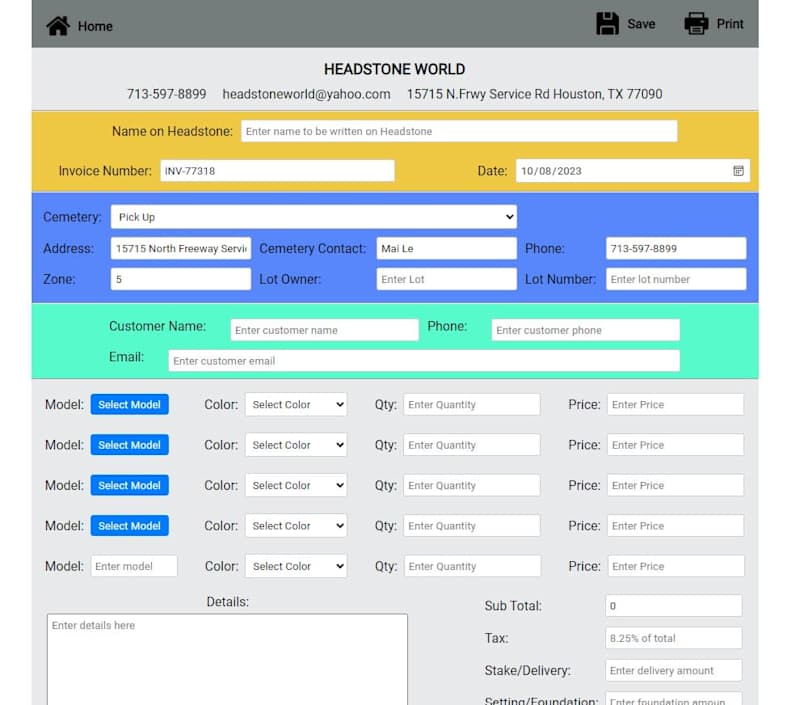The height and width of the screenshot is (705, 800).
Task: Click the email headstoneworld@yahoo.com text
Action: 306,94
